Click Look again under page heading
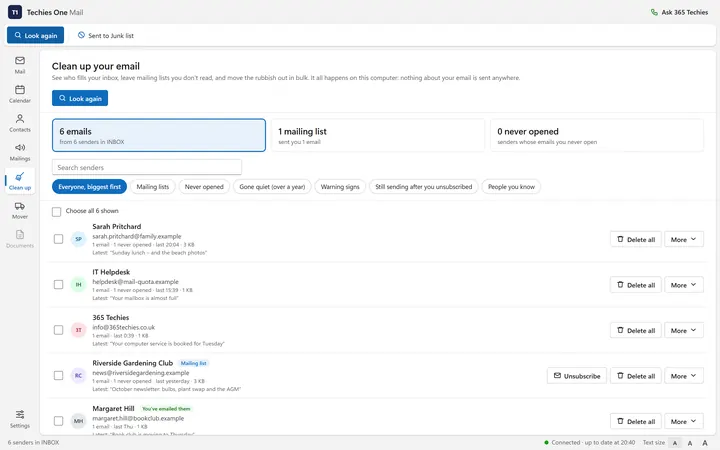Screen dimensions: 720x450 80,98
